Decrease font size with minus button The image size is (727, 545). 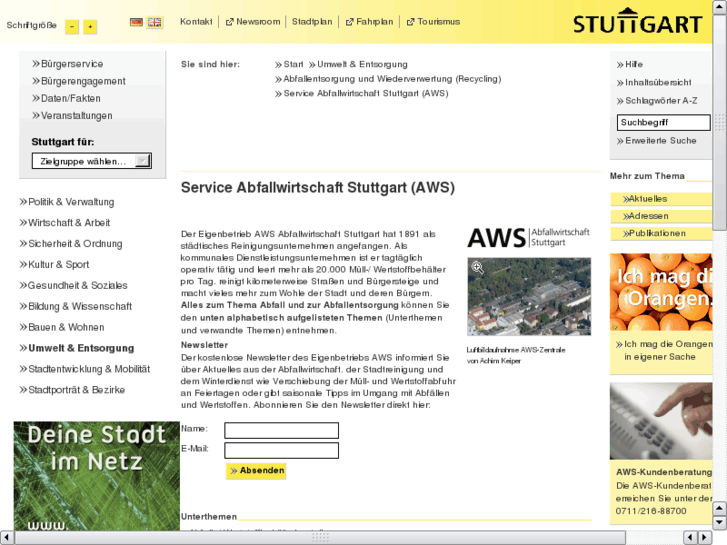coord(72,26)
